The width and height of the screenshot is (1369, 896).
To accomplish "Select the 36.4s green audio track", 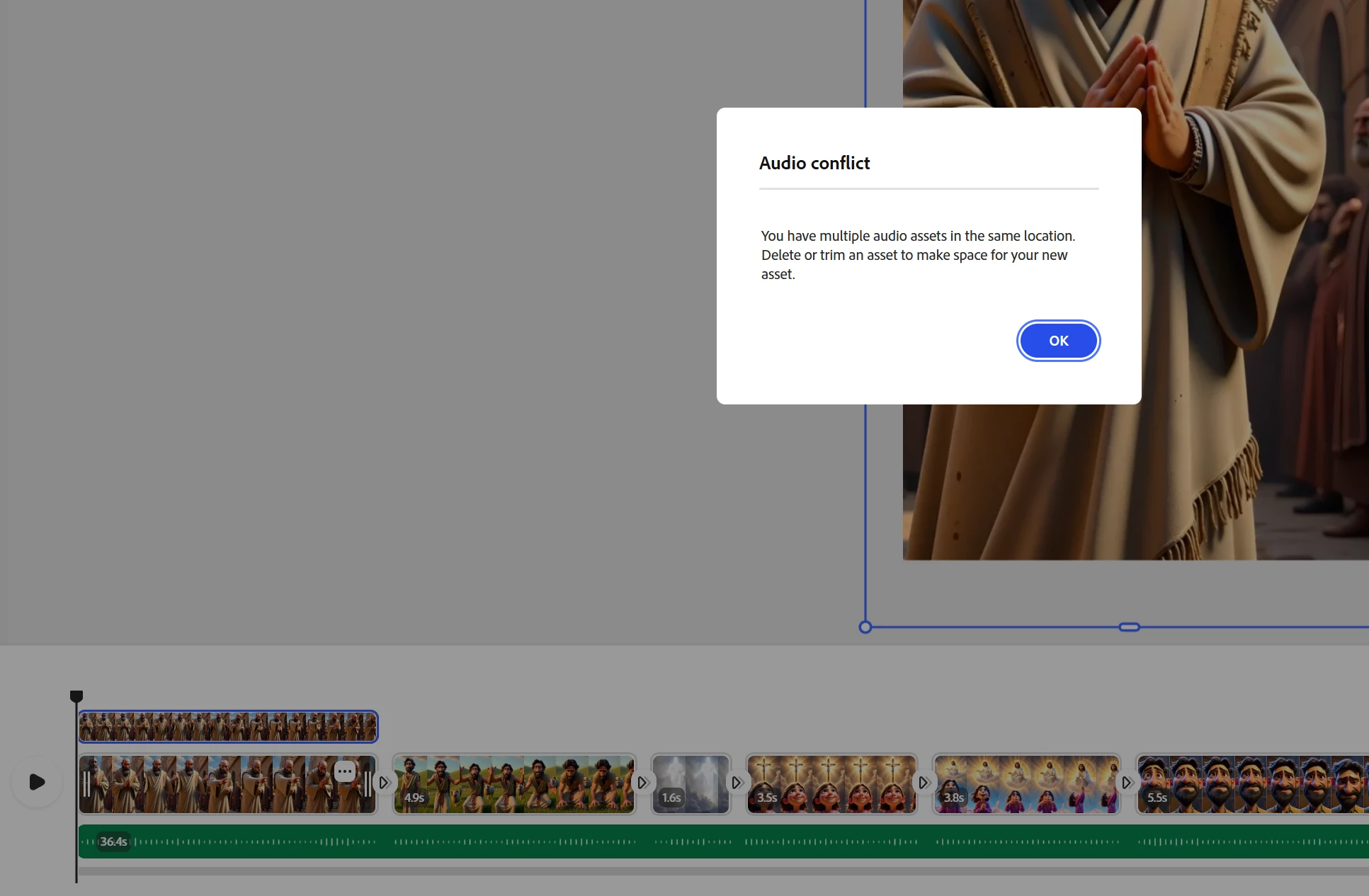I will [x=708, y=841].
